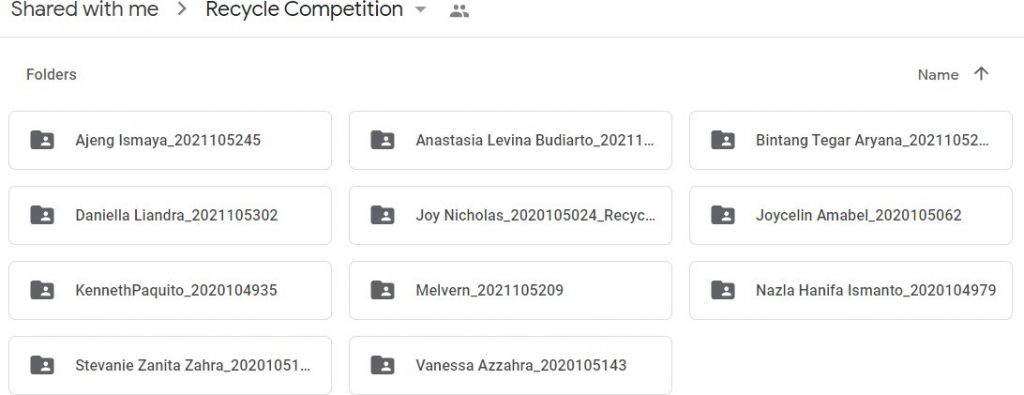Go back to Shared with me

(85, 10)
